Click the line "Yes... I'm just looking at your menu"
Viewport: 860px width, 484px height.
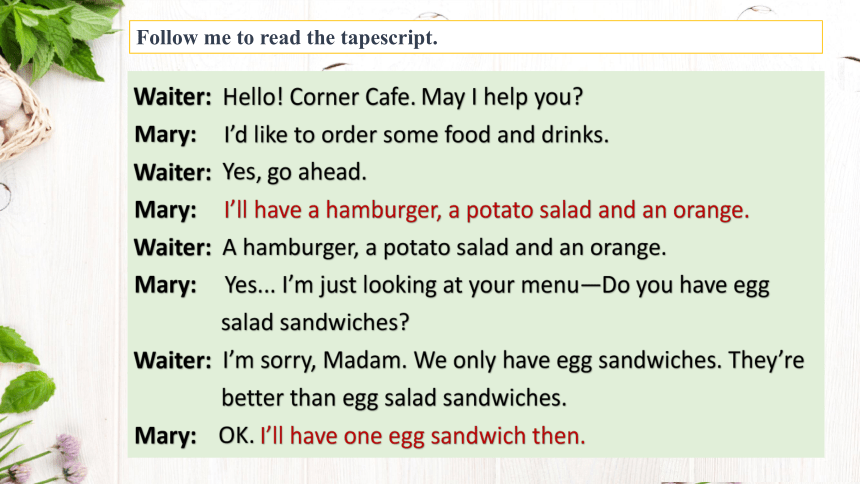coord(401,285)
